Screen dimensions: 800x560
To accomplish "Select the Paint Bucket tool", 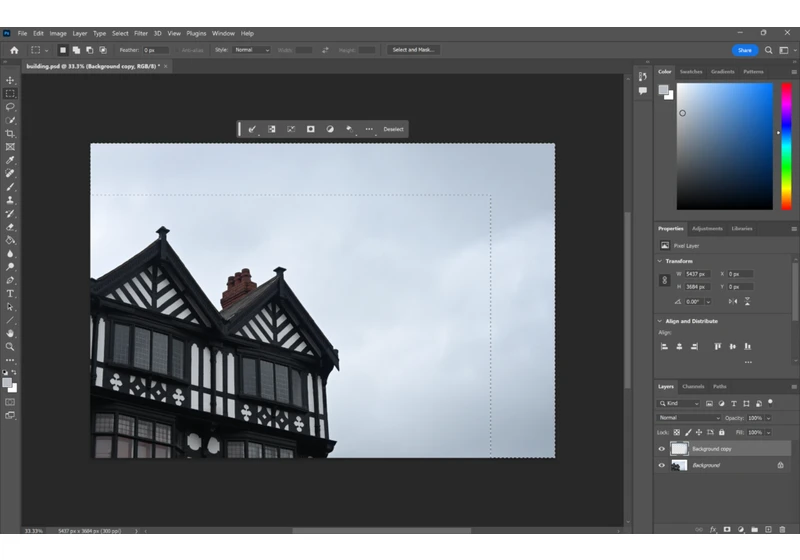I will (10, 240).
